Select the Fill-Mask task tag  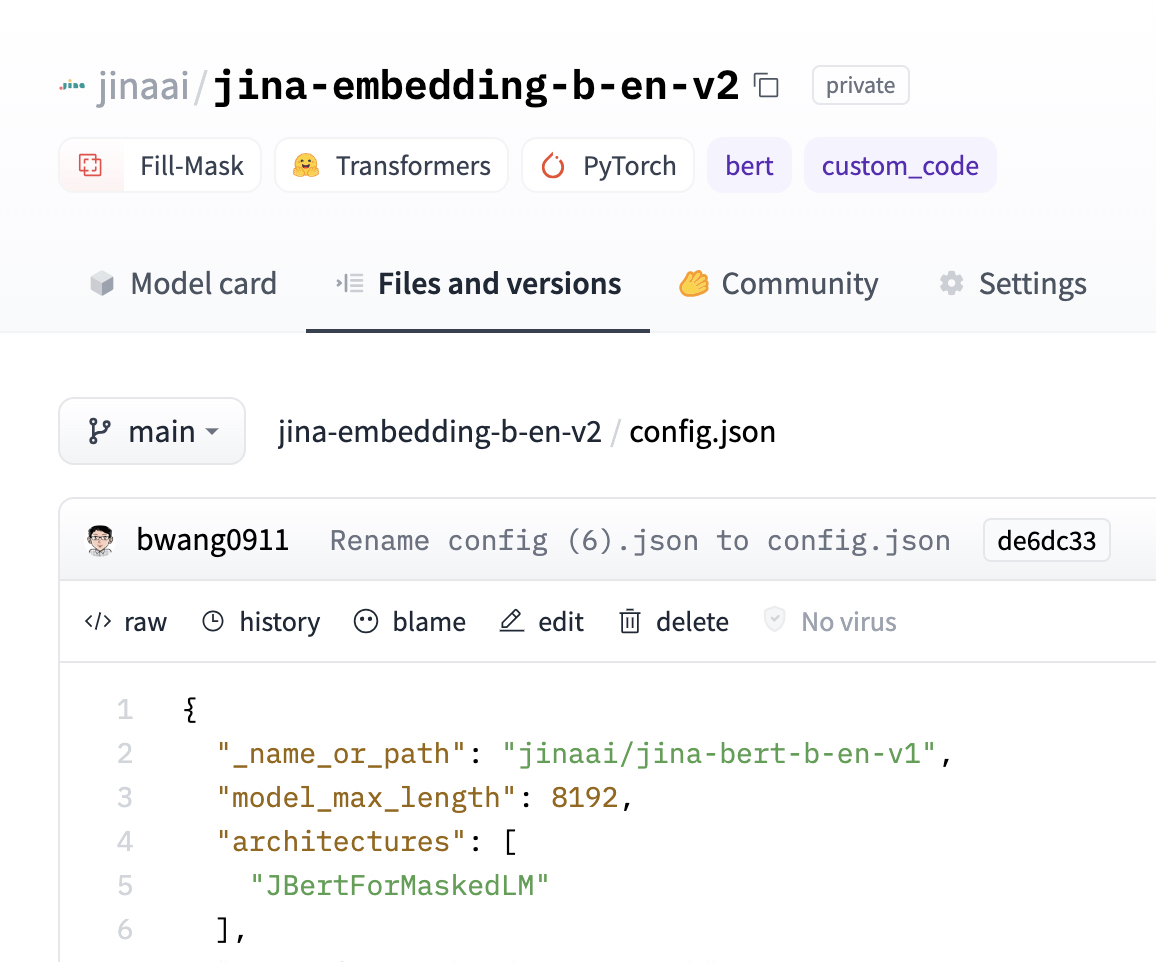coord(160,165)
